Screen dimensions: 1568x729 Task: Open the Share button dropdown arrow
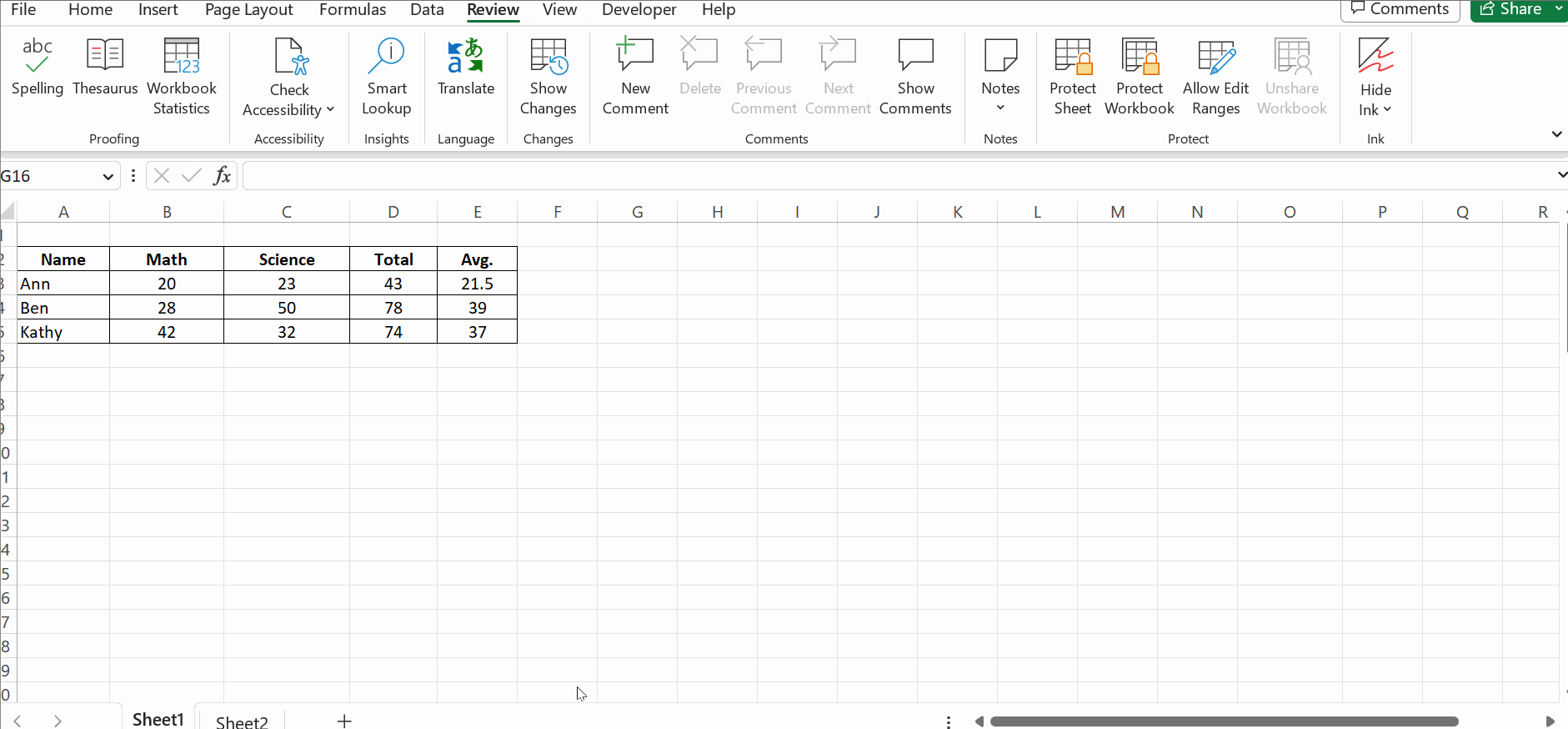click(1559, 9)
